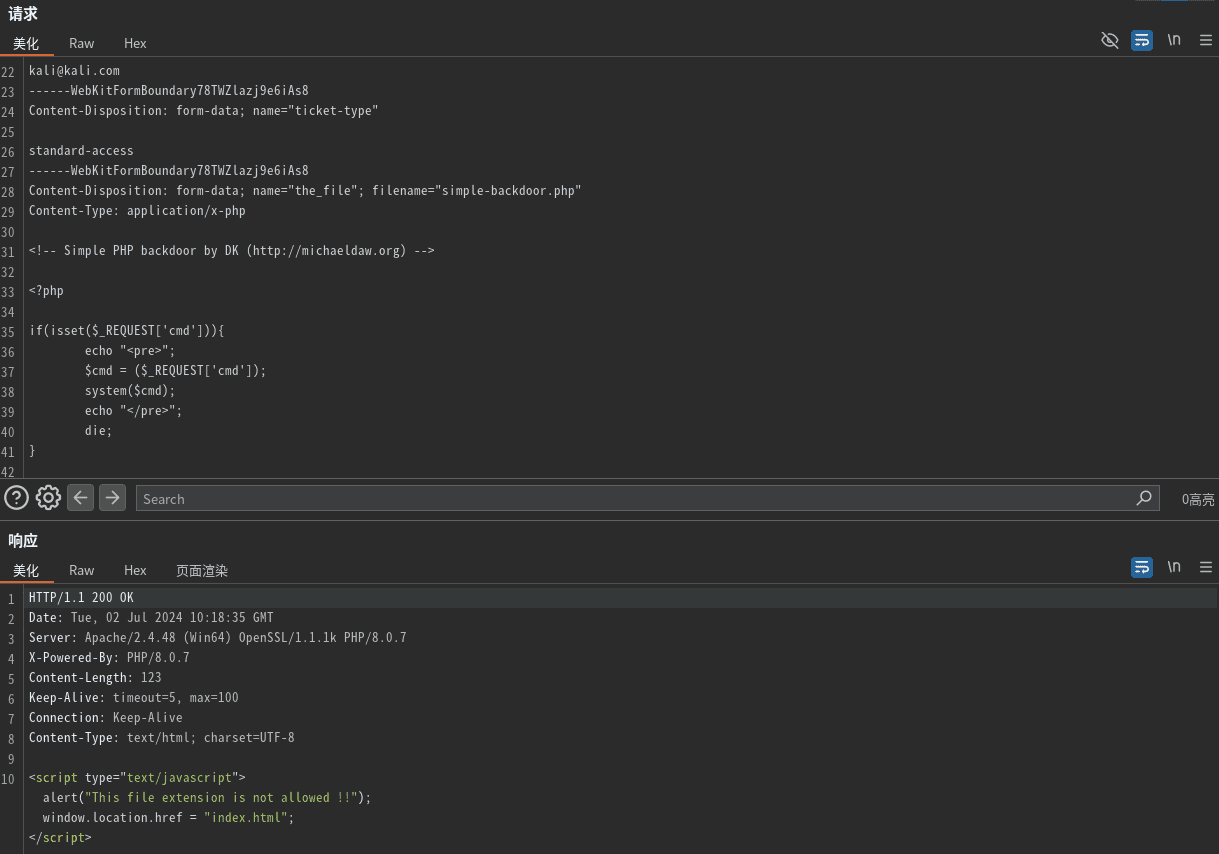The image size is (1219, 854).
Task: Open search settings gear icon
Action: (x=48, y=497)
